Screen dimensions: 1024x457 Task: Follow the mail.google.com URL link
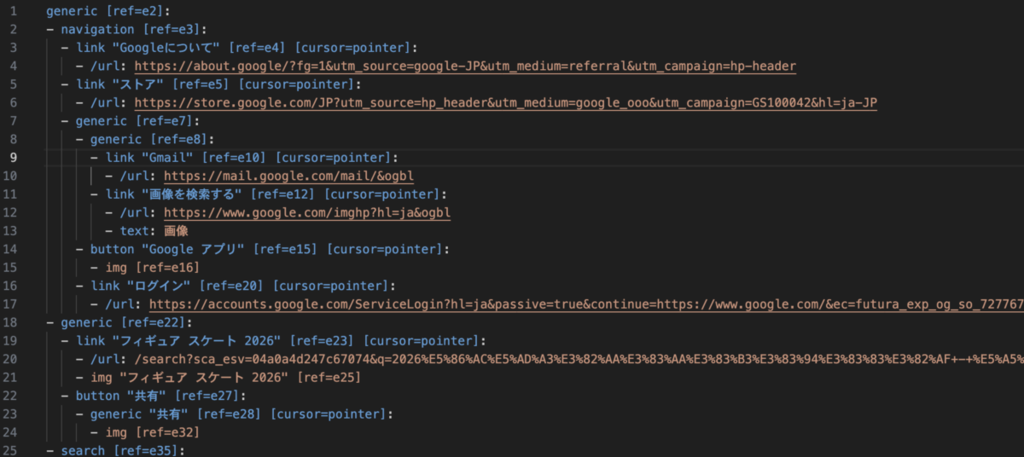pyautogui.click(x=289, y=176)
